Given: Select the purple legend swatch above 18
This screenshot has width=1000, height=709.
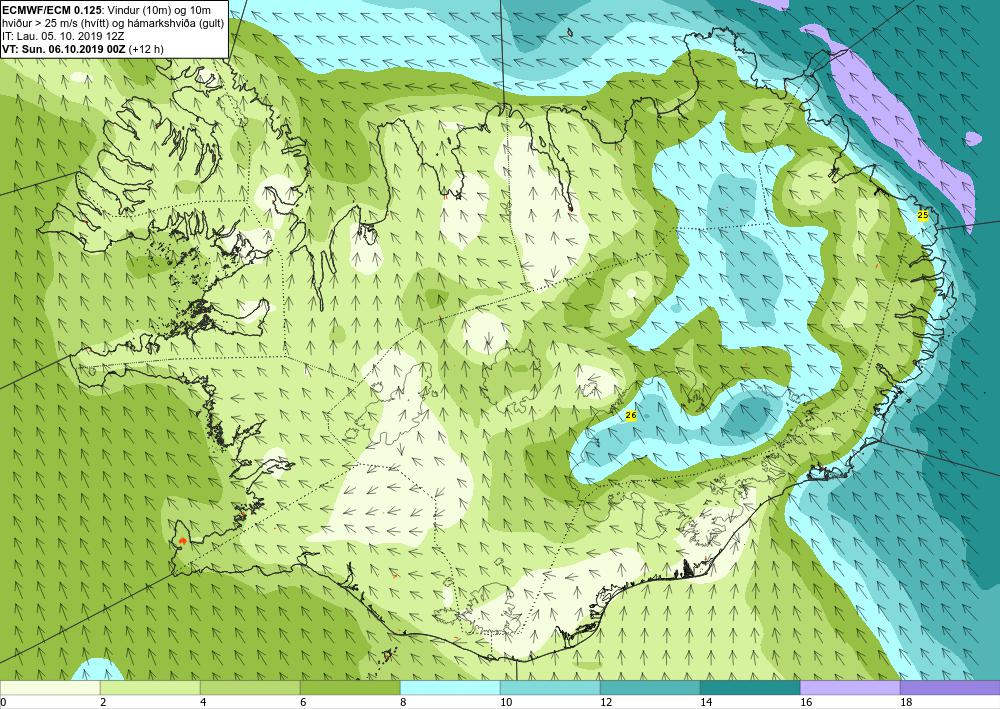Looking at the screenshot, I should [950, 688].
